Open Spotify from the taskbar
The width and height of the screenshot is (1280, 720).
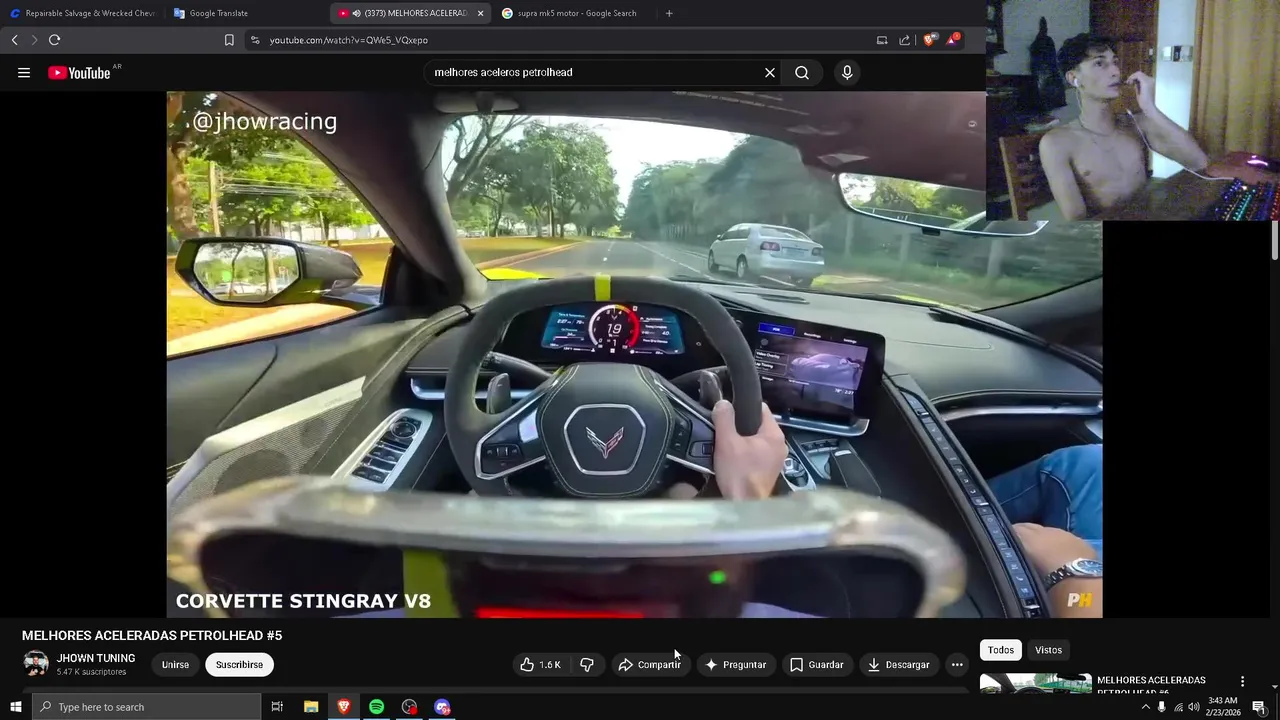(x=376, y=707)
